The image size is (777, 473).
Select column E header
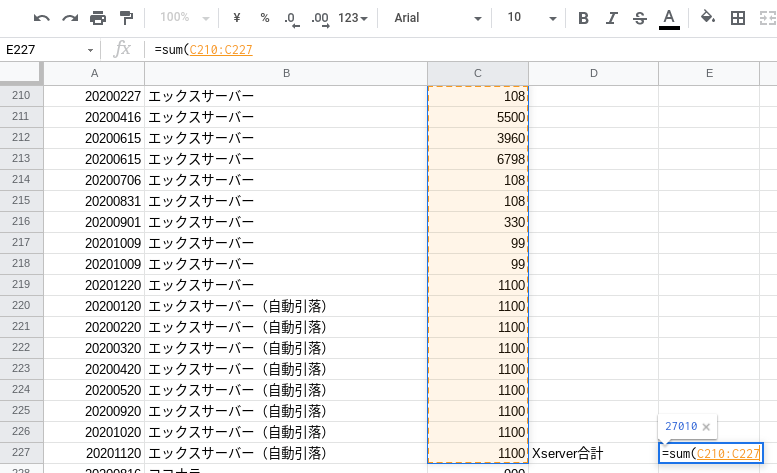pos(709,73)
